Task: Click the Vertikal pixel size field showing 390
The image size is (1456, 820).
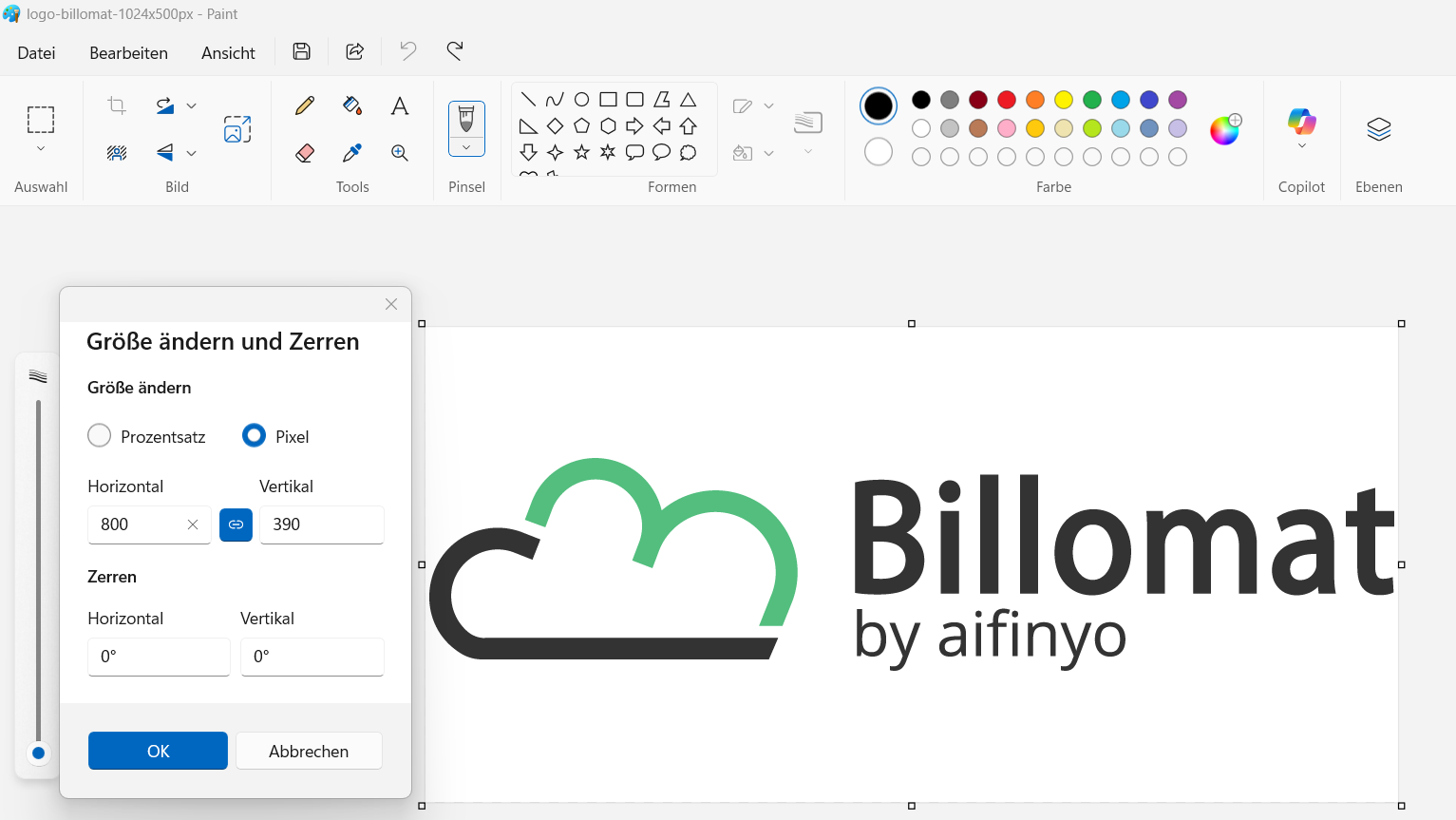Action: click(322, 524)
